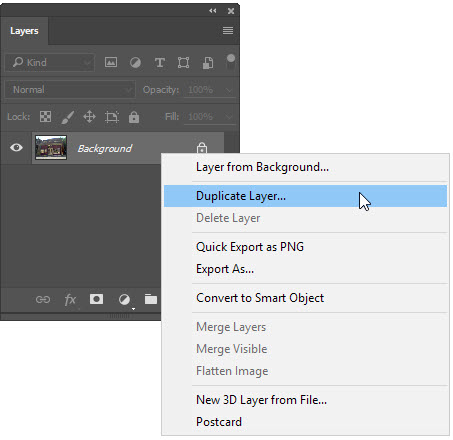This screenshot has height=440, width=453.
Task: Click the Fill 100% value field
Action: click(x=200, y=117)
